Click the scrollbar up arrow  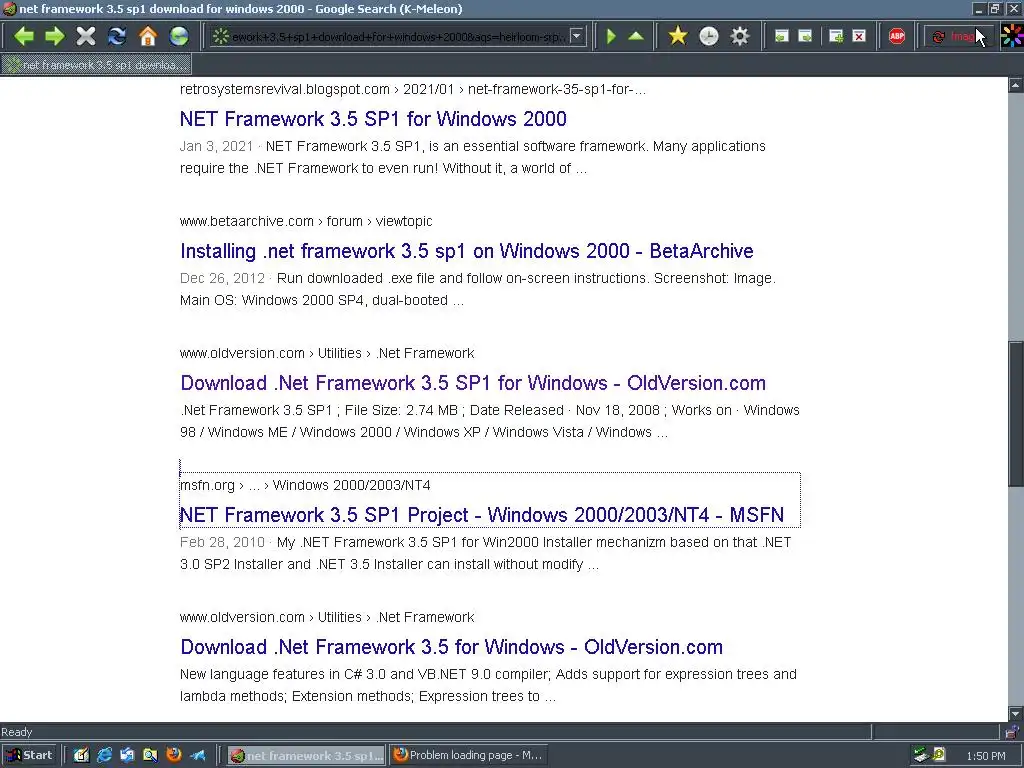pyautogui.click(x=1016, y=85)
